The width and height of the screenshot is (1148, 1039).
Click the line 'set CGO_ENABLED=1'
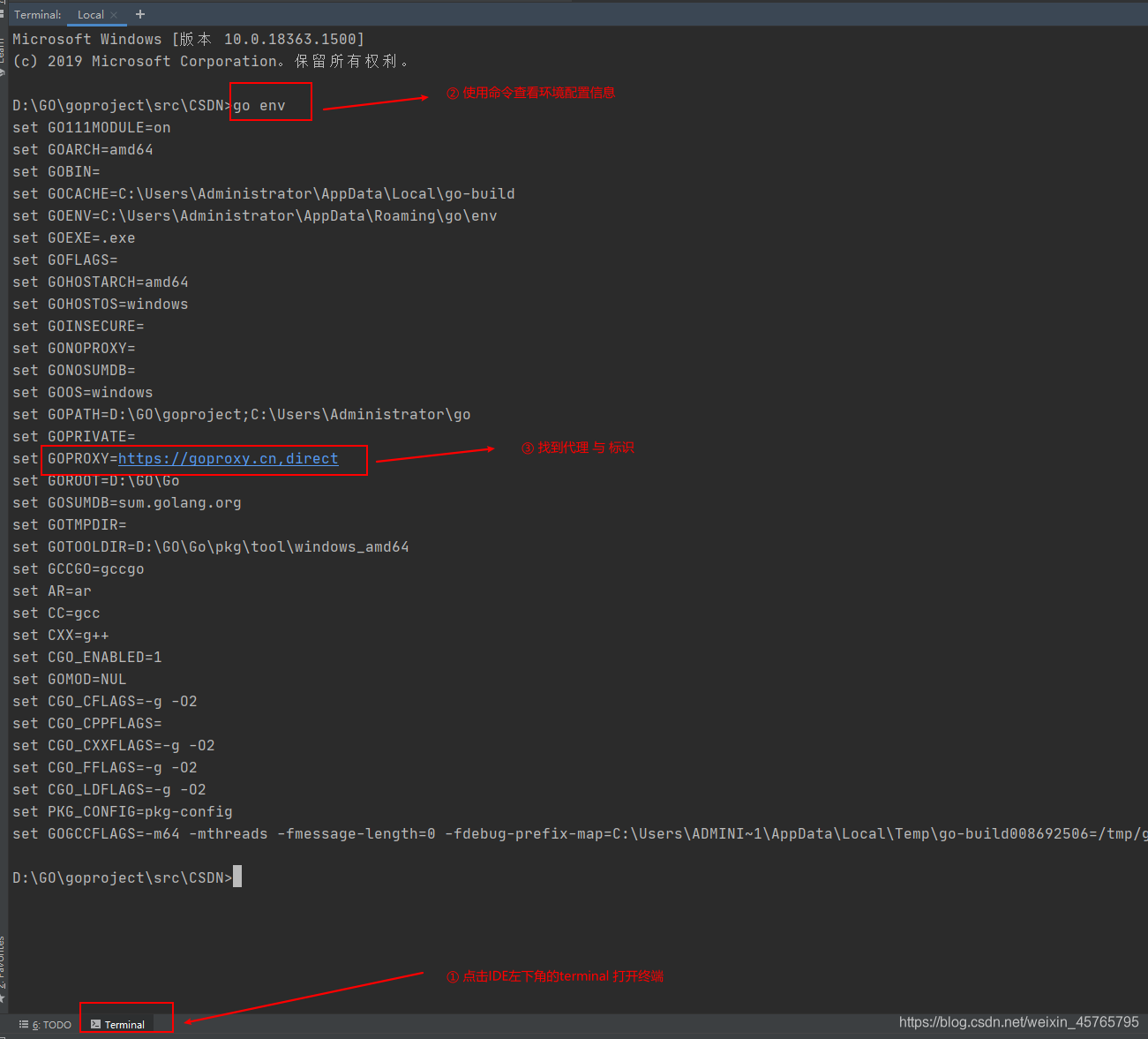87,657
